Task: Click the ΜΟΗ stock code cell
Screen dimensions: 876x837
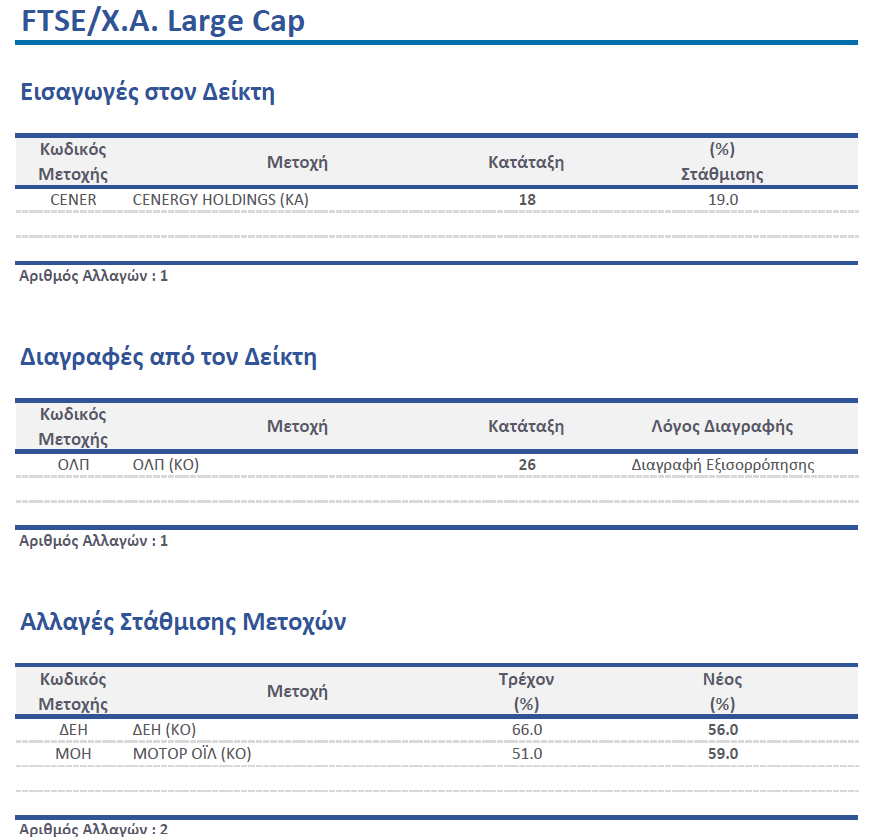Action: 73,754
